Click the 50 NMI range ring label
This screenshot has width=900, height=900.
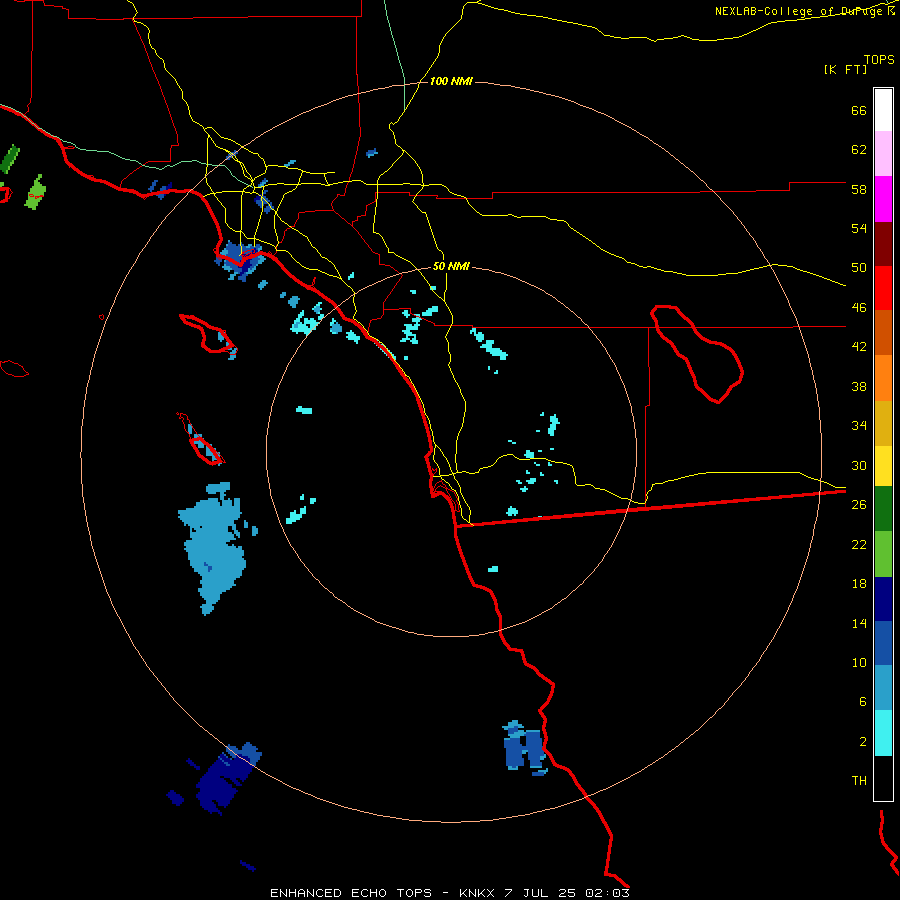(x=451, y=266)
